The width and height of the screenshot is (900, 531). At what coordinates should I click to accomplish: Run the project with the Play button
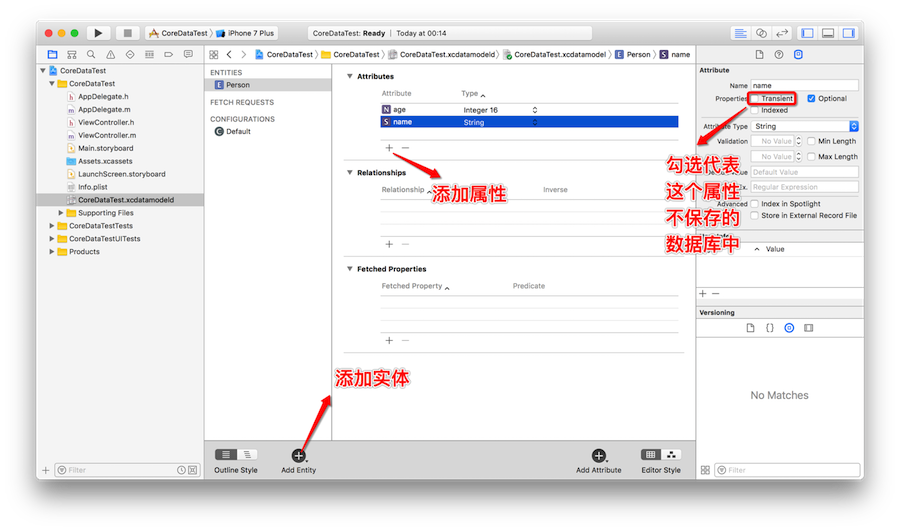98,33
